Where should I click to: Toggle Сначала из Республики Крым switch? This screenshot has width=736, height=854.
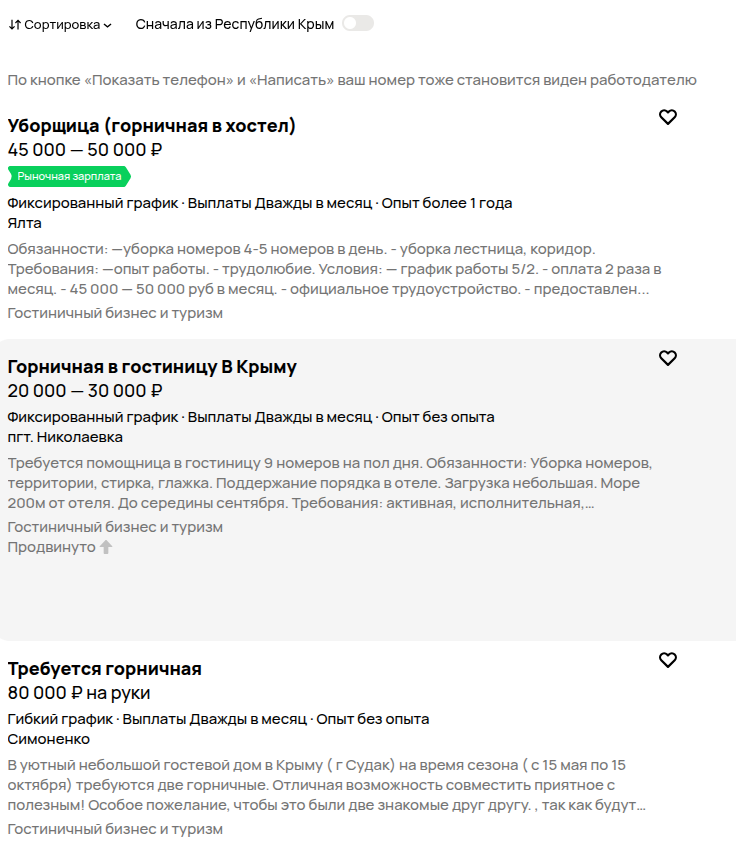(x=357, y=23)
